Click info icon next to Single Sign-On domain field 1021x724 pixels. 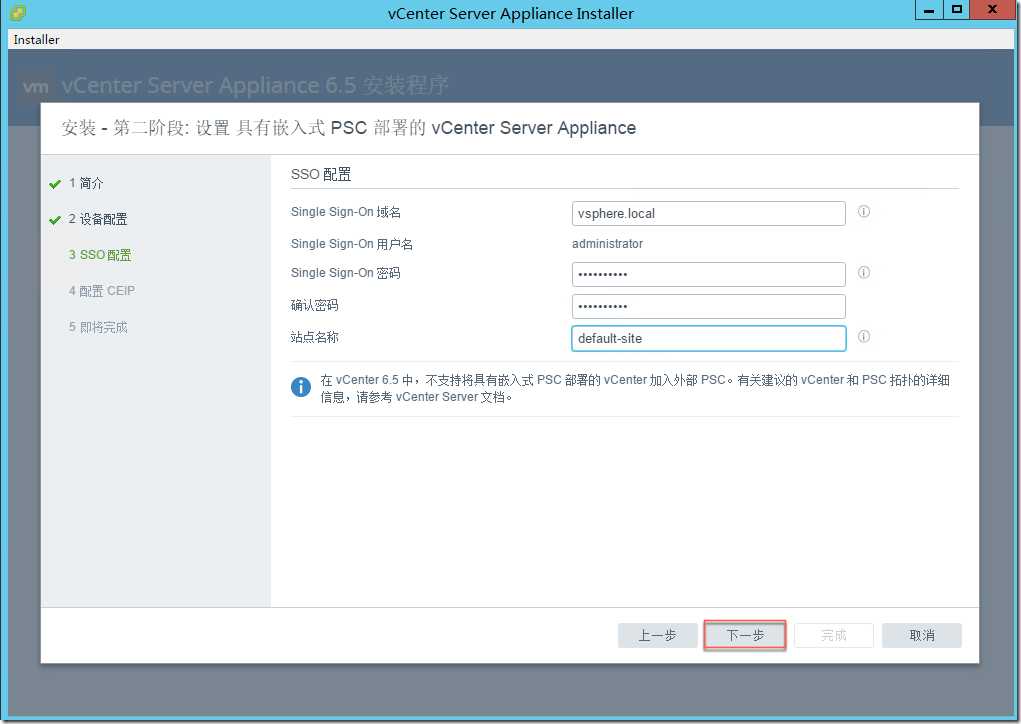pyautogui.click(x=863, y=212)
